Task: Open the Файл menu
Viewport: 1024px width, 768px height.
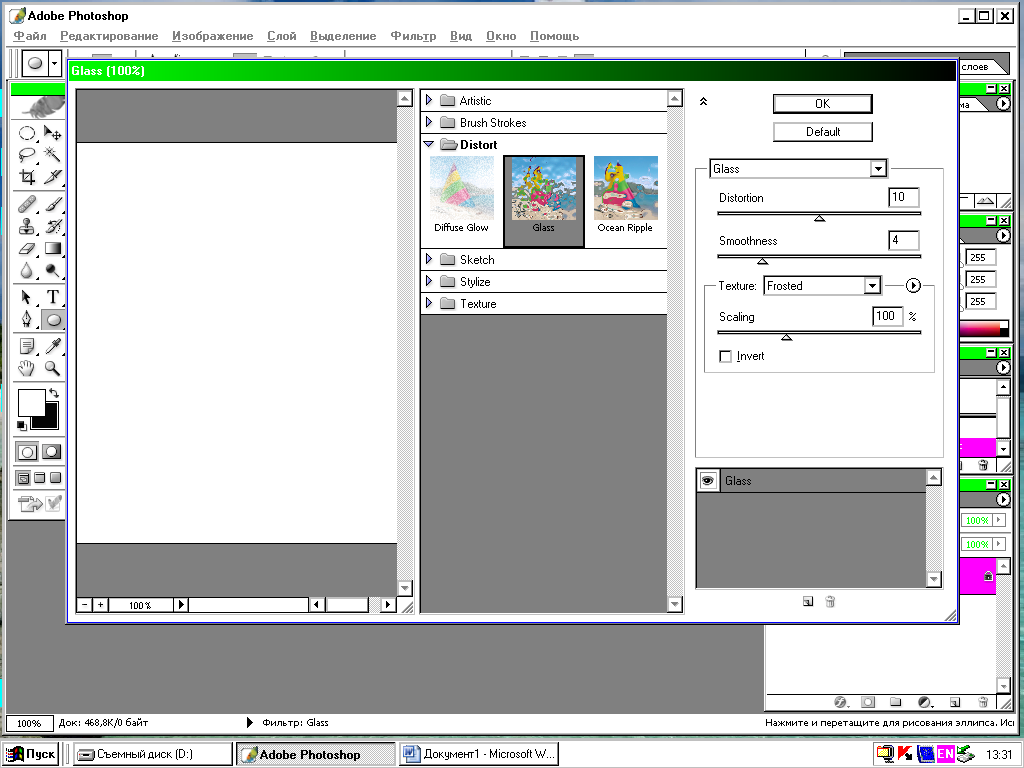Action: (x=30, y=36)
